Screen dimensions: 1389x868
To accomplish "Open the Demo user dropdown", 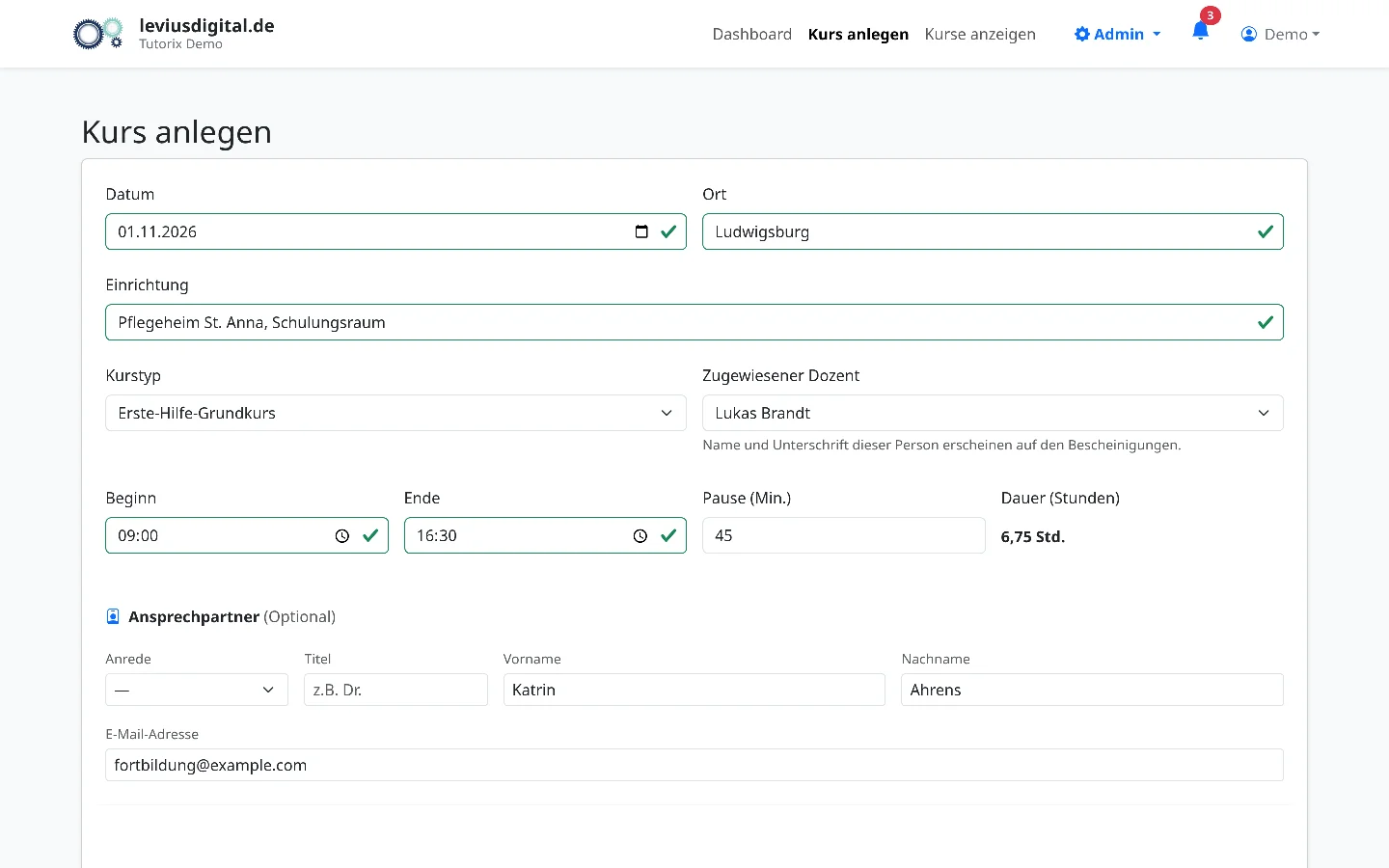I will tap(1280, 34).
